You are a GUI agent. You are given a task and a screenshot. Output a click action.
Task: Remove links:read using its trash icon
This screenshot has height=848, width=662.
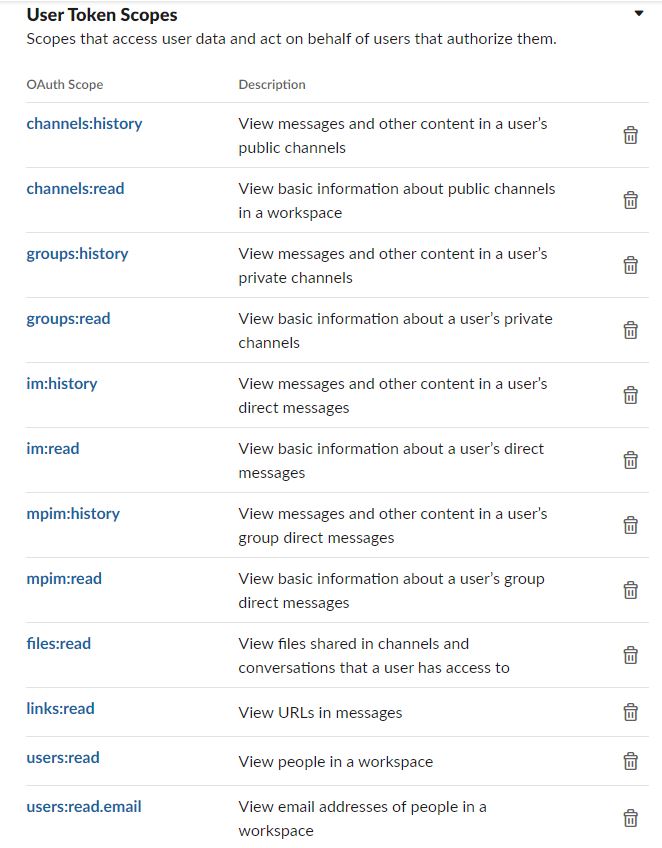coord(631,712)
